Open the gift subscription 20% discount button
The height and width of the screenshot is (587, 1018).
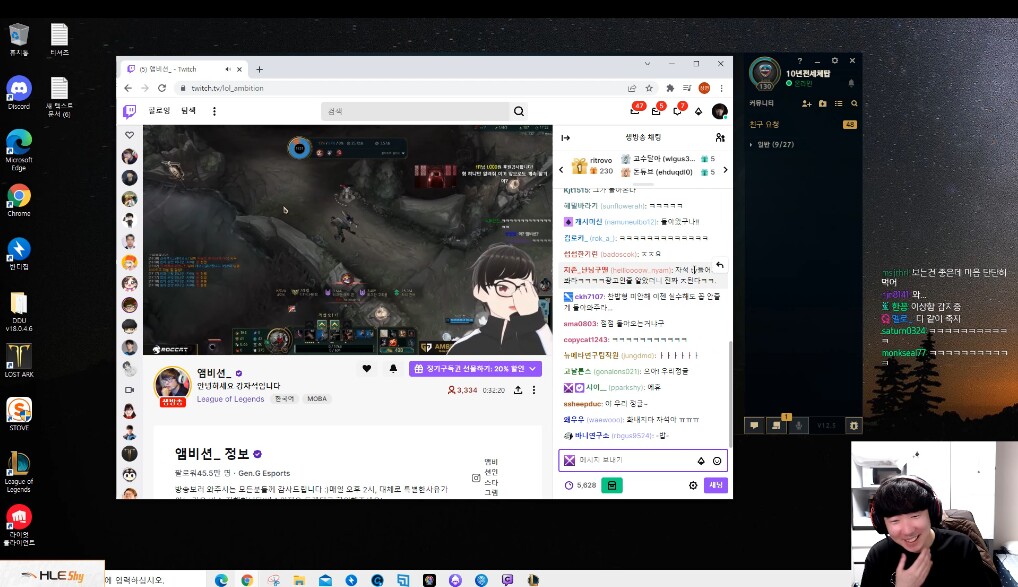click(475, 369)
